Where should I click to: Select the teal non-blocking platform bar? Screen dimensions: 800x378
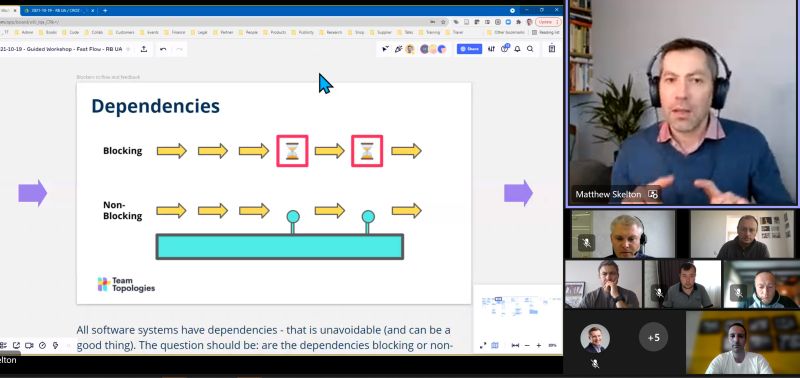click(280, 247)
